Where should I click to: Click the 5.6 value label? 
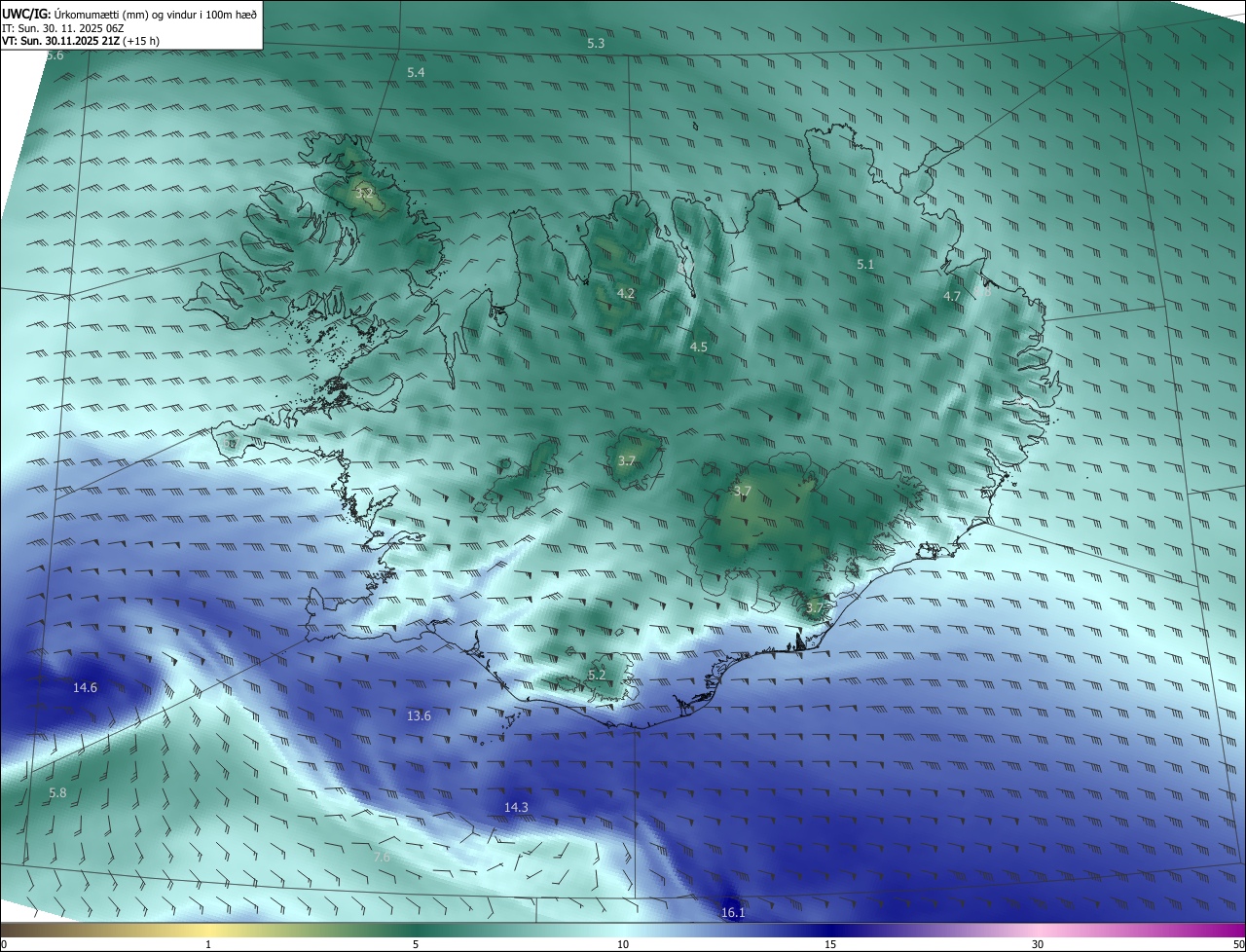pyautogui.click(x=55, y=55)
